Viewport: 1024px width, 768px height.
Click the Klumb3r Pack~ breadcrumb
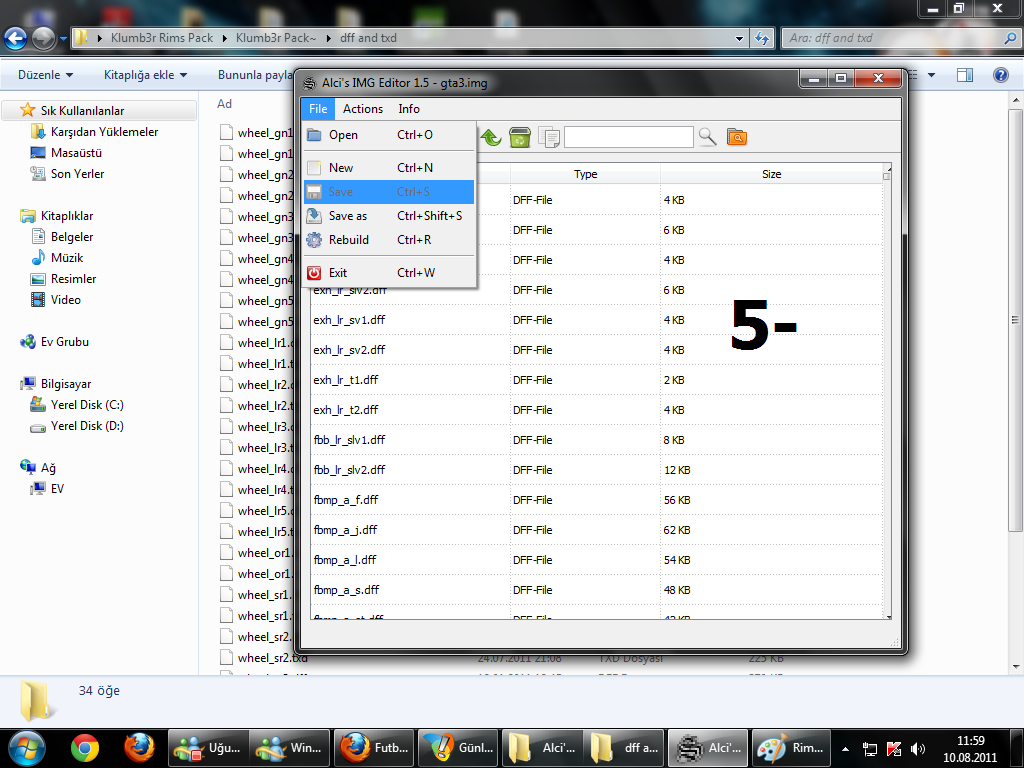pyautogui.click(x=276, y=38)
